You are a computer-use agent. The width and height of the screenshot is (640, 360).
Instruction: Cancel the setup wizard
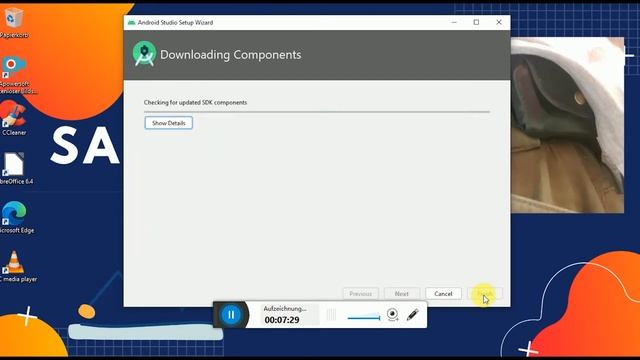(443, 293)
